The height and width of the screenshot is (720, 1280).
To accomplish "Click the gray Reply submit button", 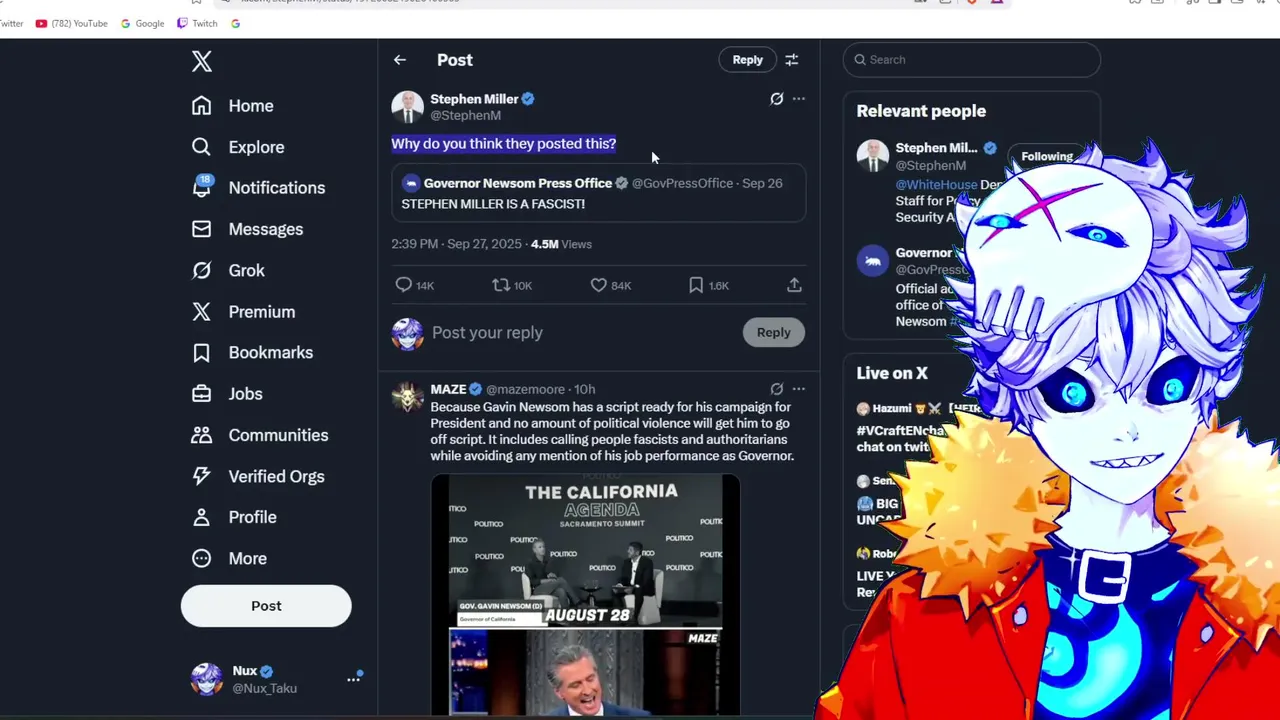I will pyautogui.click(x=773, y=333).
